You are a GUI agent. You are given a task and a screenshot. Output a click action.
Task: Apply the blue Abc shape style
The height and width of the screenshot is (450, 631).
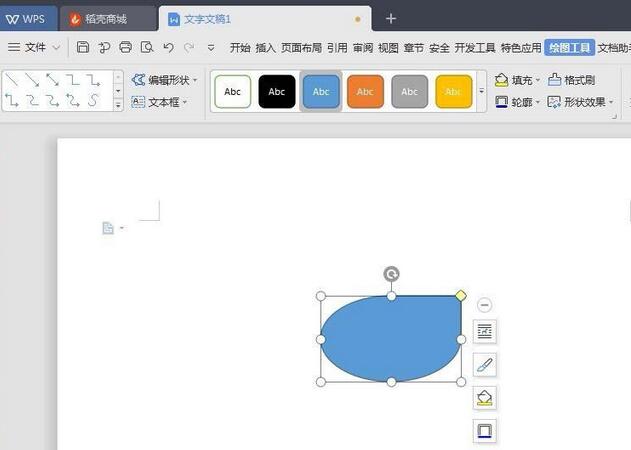[x=321, y=91]
